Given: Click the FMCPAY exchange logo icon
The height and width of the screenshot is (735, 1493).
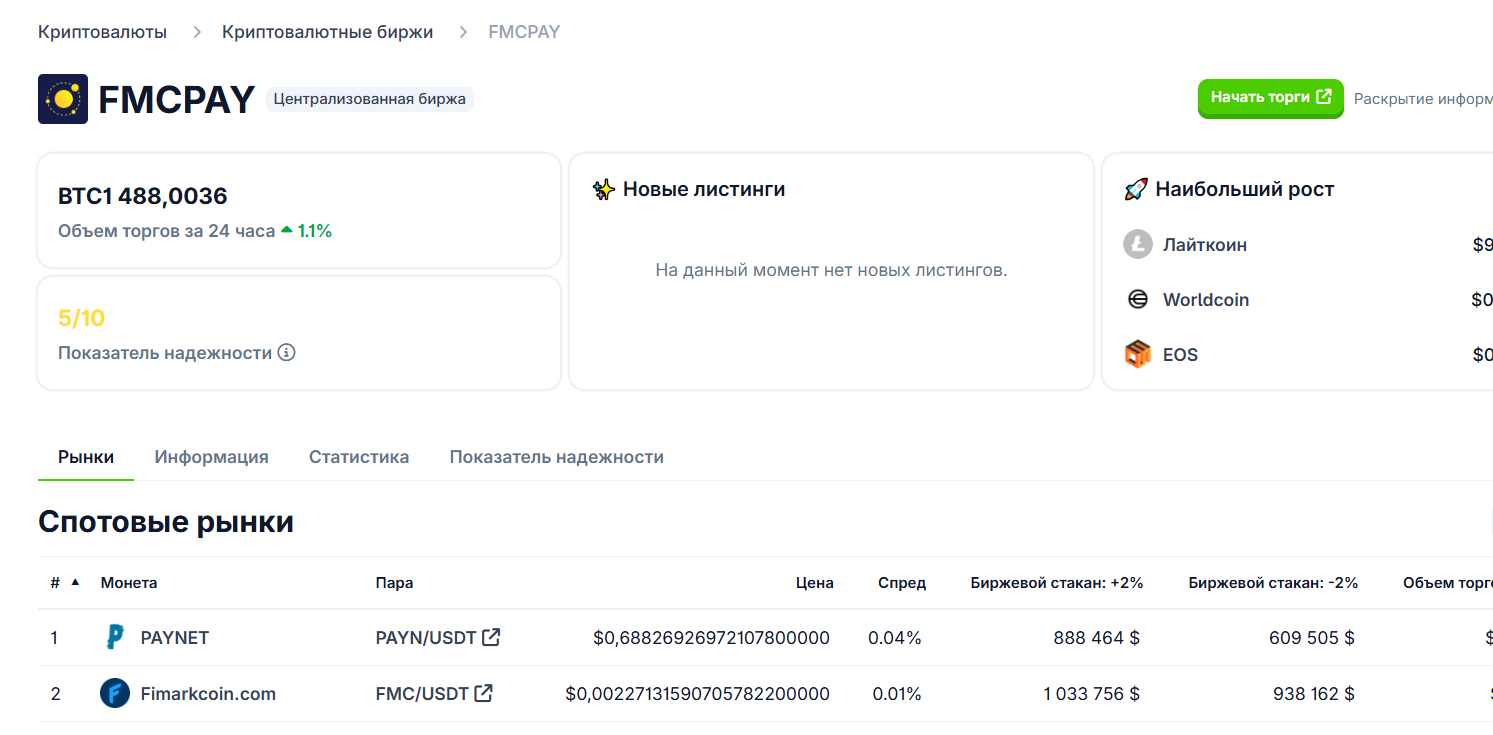Looking at the screenshot, I should click(63, 99).
